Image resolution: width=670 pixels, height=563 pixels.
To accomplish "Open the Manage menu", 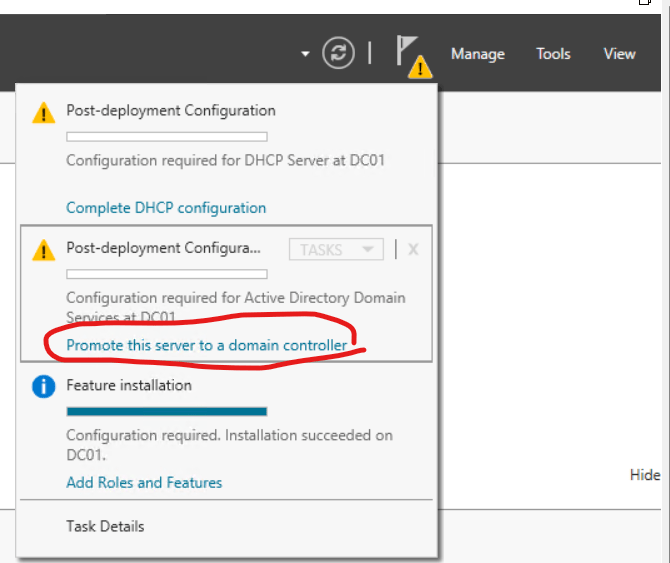I will 478,54.
